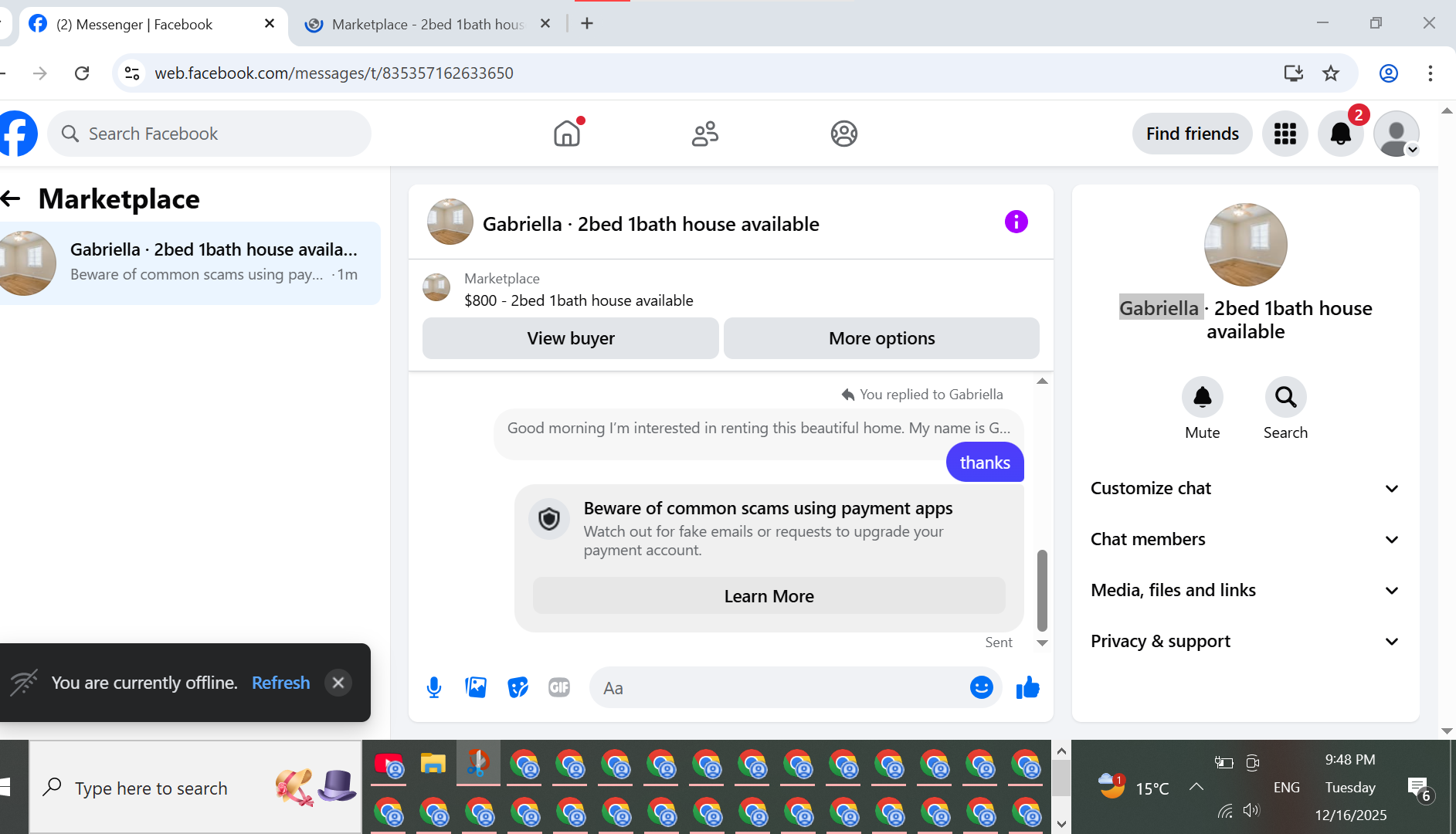
Task: Close the Marketplace browser tab
Action: (x=545, y=24)
